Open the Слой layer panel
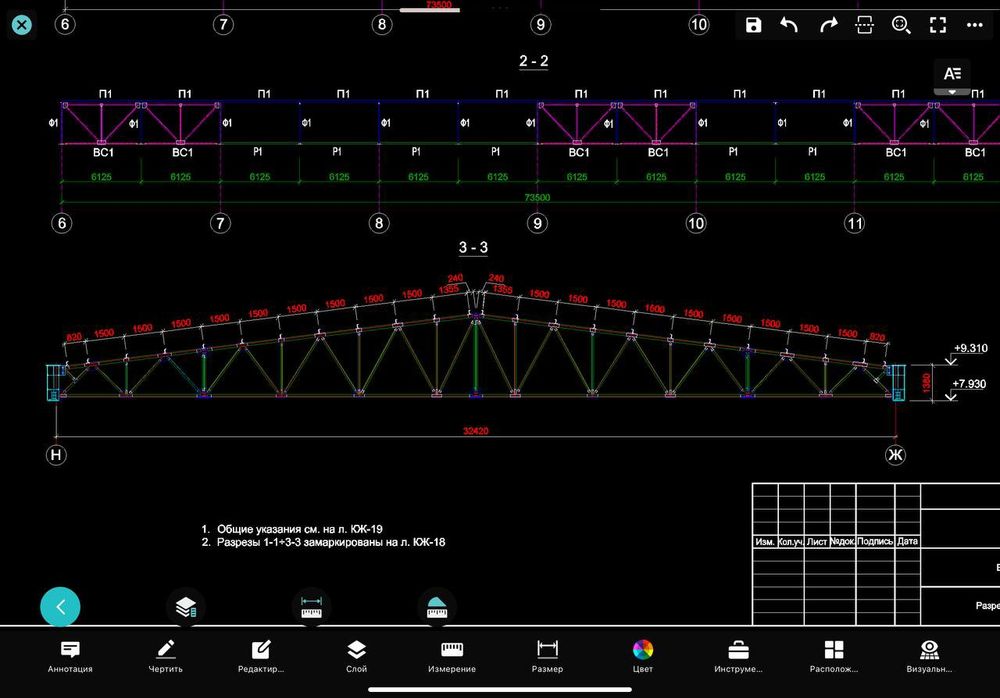The height and width of the screenshot is (698, 1000). [357, 657]
